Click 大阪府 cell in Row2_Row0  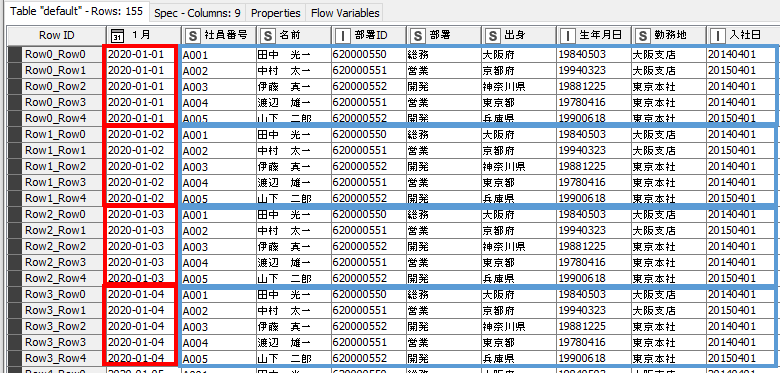(x=519, y=214)
